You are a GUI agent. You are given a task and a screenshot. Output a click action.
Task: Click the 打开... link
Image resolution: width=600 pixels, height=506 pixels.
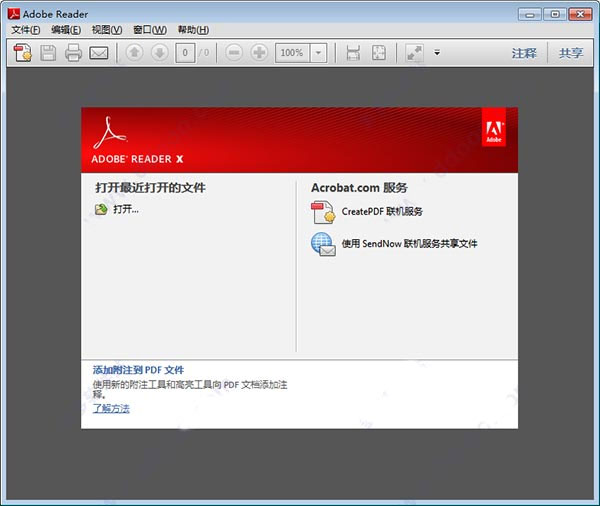(x=126, y=209)
